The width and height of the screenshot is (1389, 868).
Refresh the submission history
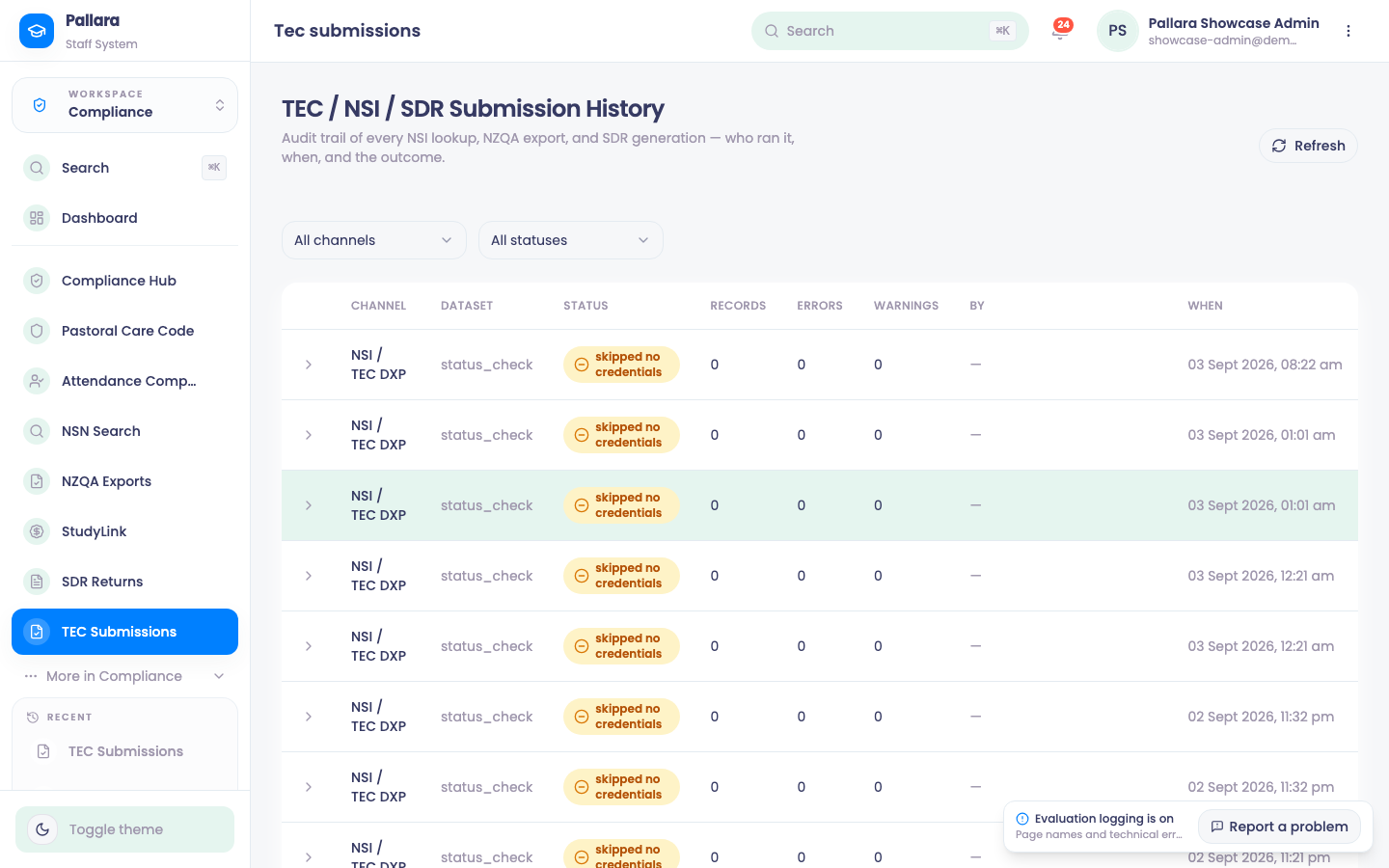point(1308,146)
